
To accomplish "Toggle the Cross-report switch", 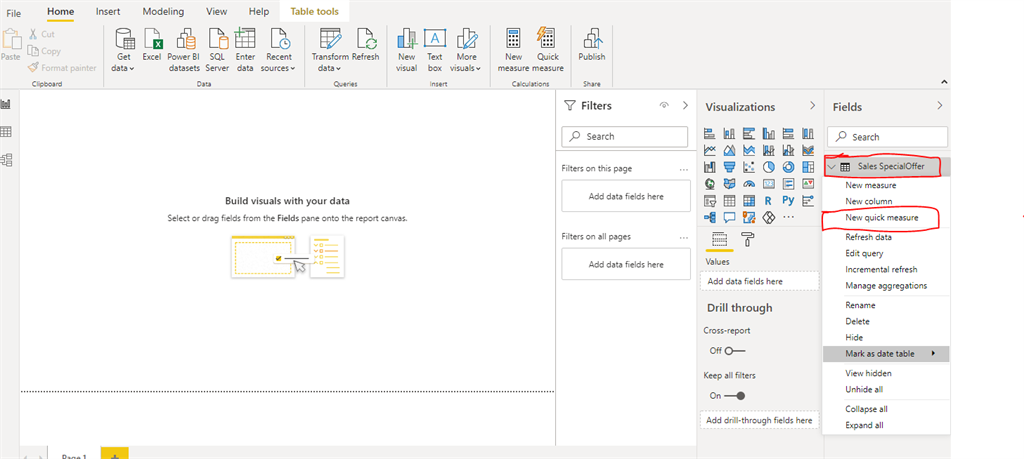I will pos(735,351).
